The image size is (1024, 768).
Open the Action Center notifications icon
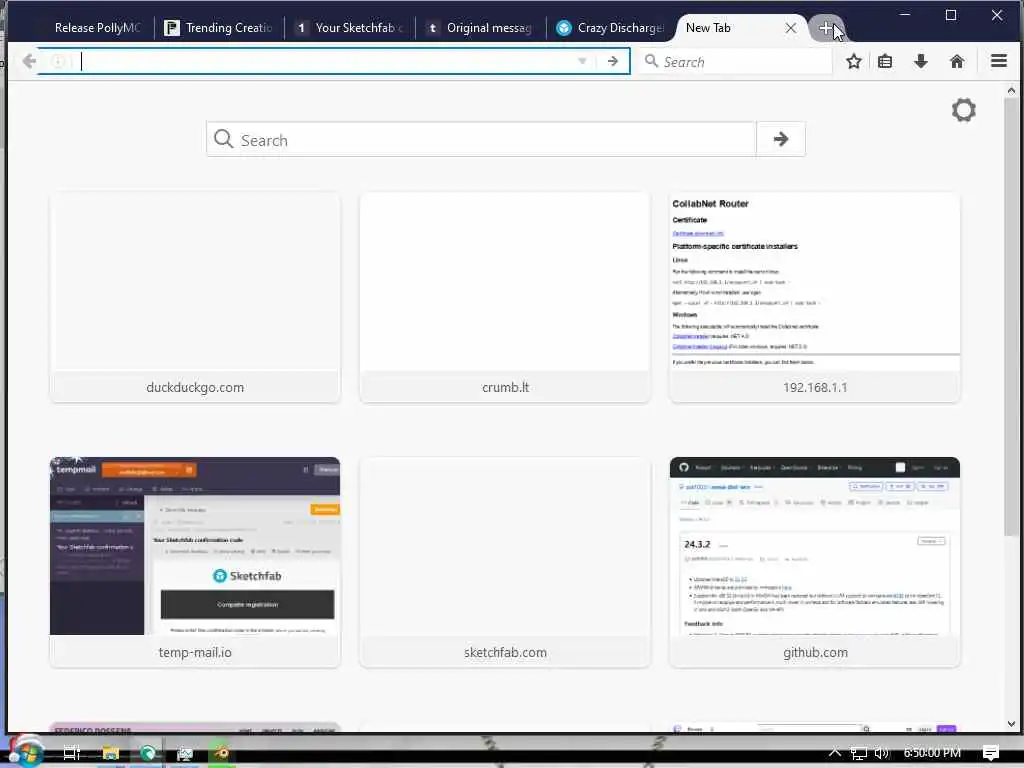(x=991, y=753)
